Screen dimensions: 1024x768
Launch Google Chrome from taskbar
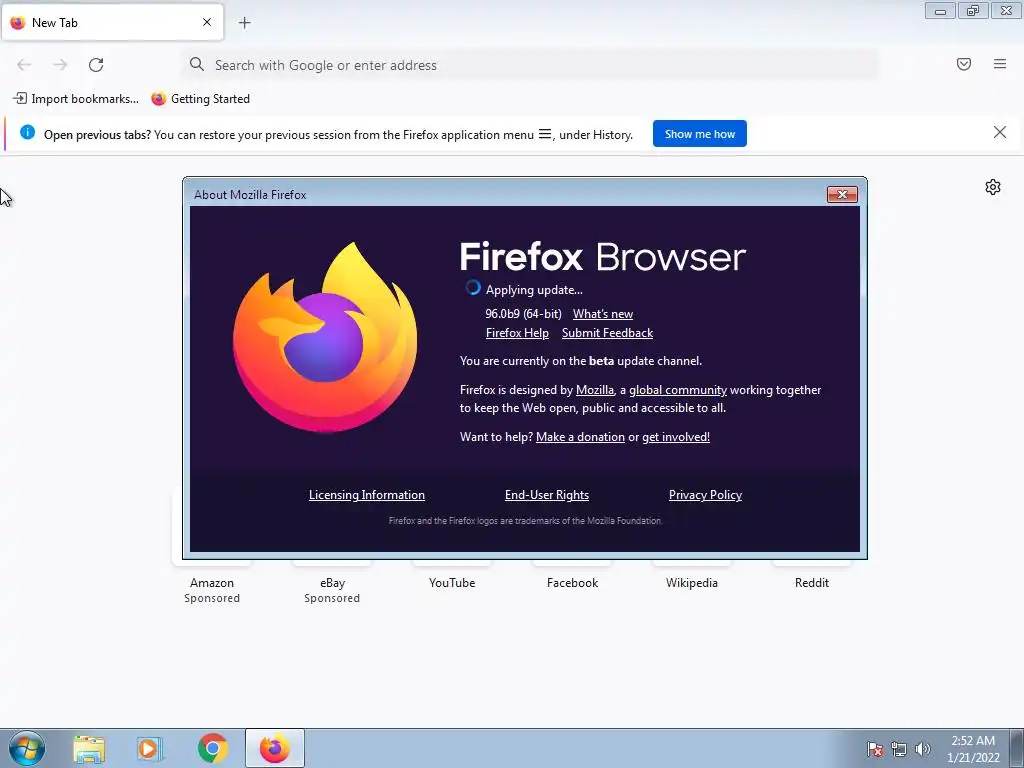[212, 748]
